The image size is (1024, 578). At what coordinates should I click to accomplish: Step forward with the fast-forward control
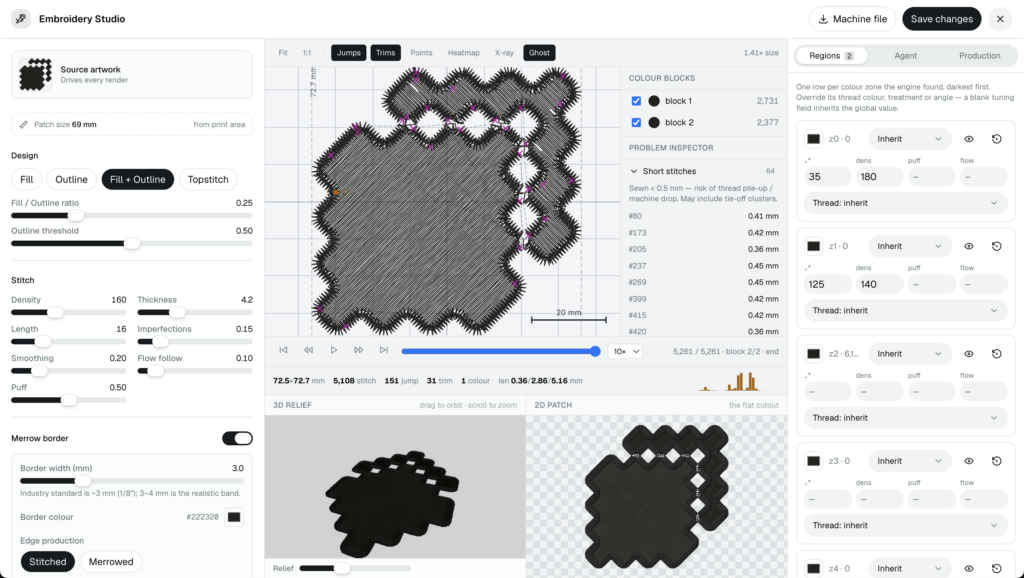[x=359, y=351]
